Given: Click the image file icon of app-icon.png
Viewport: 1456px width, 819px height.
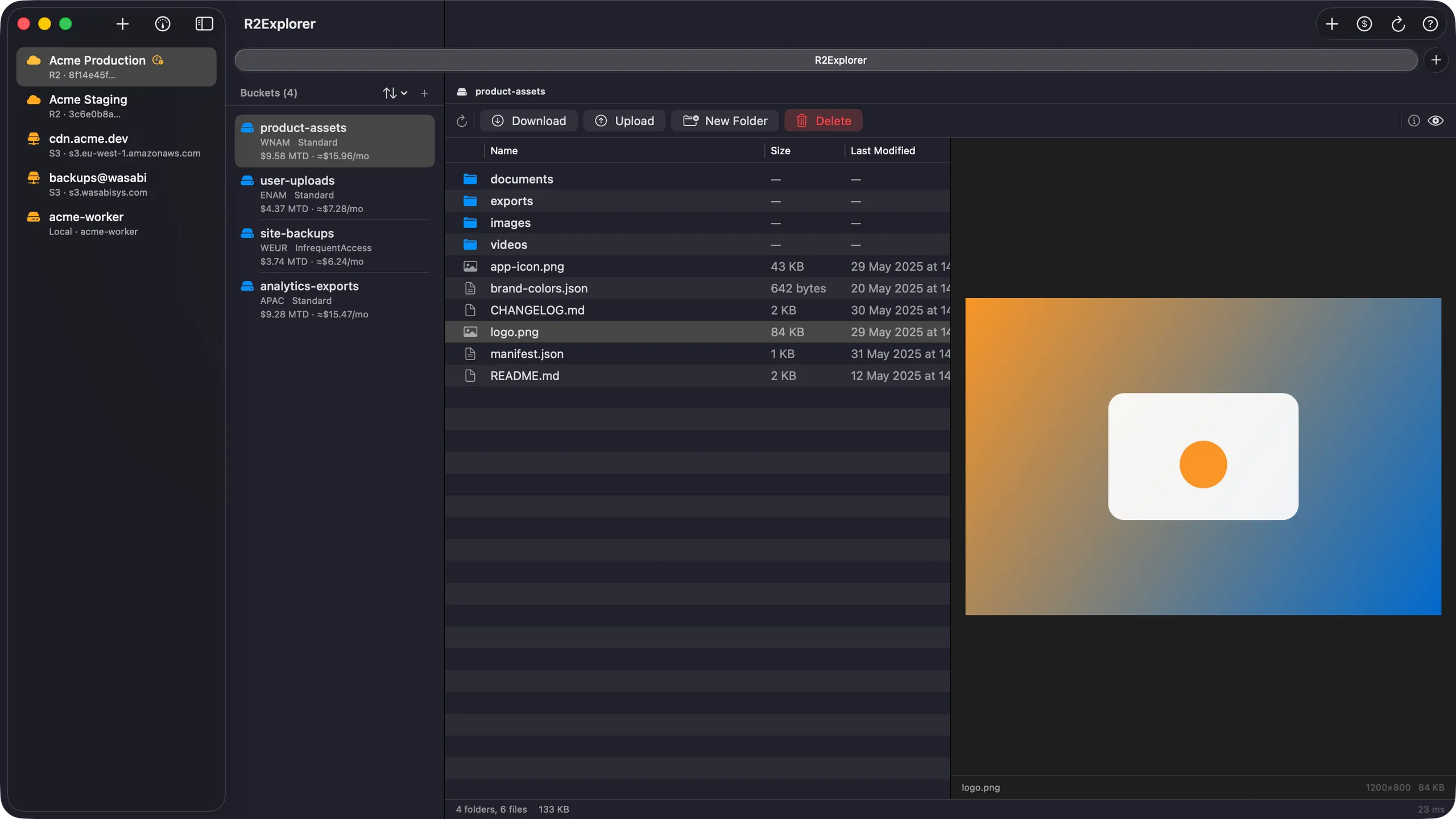Looking at the screenshot, I should click(470, 266).
